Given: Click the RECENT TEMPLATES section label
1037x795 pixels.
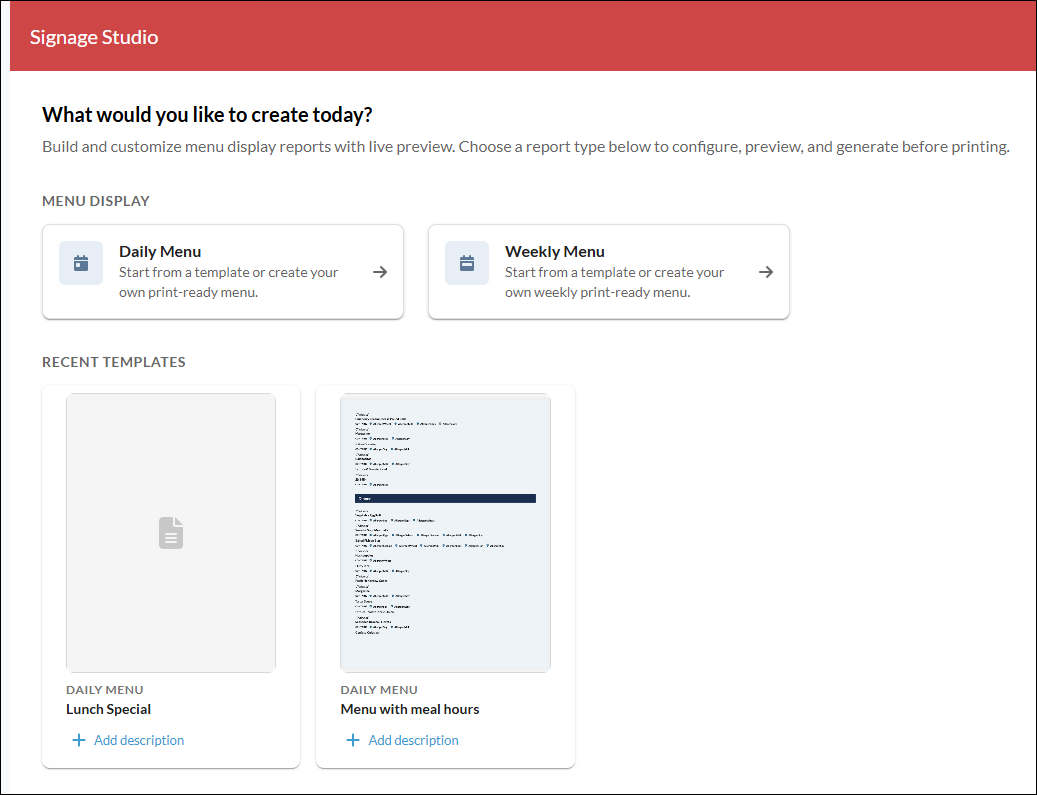Looking at the screenshot, I should pyautogui.click(x=114, y=362).
